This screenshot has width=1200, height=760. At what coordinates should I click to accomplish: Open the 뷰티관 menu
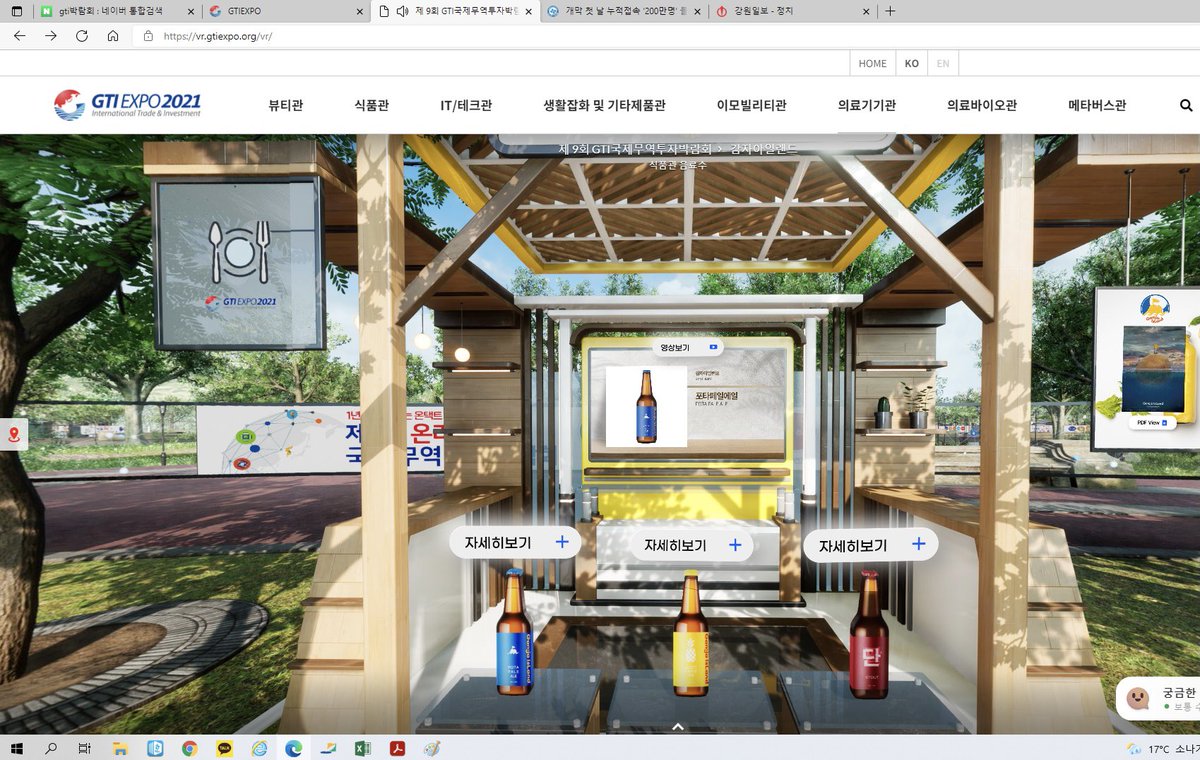pos(285,105)
